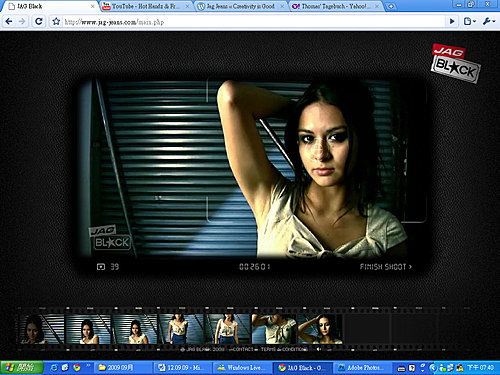
Task: Open third filmstrip thumbnail
Action: click(x=135, y=329)
